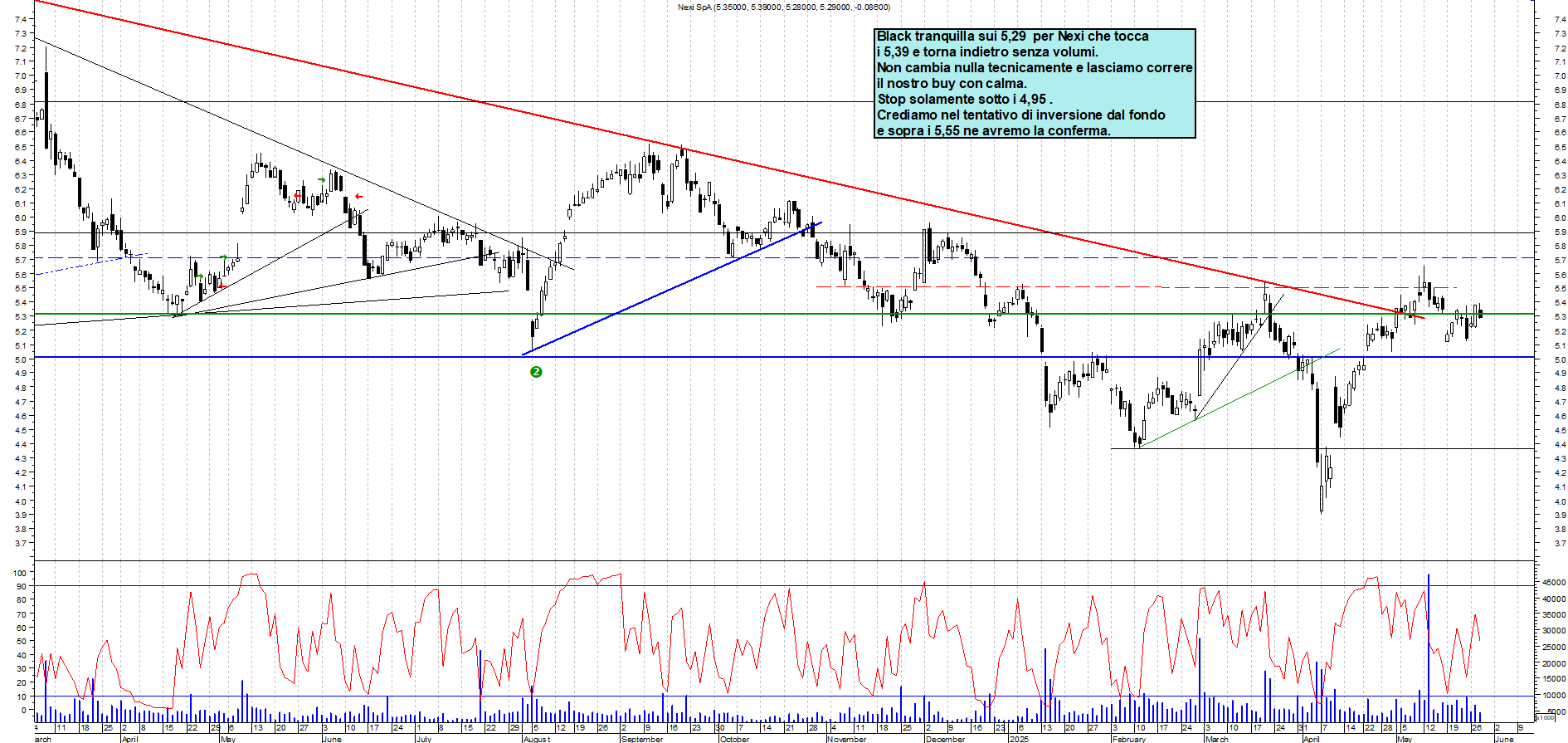
Task: Click the 40000 volume axis label
Action: [1553, 599]
